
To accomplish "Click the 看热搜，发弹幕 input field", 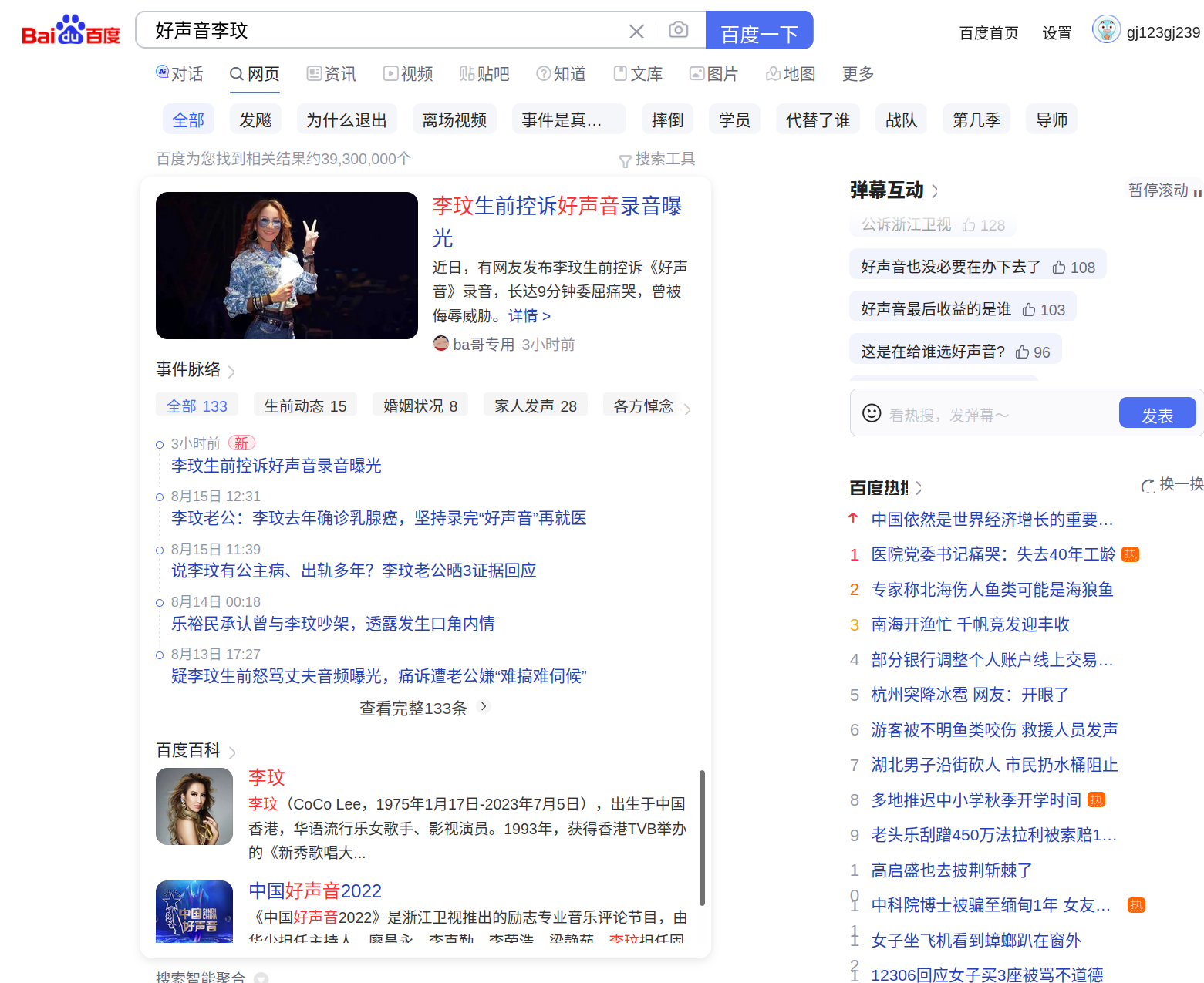I will (1000, 416).
